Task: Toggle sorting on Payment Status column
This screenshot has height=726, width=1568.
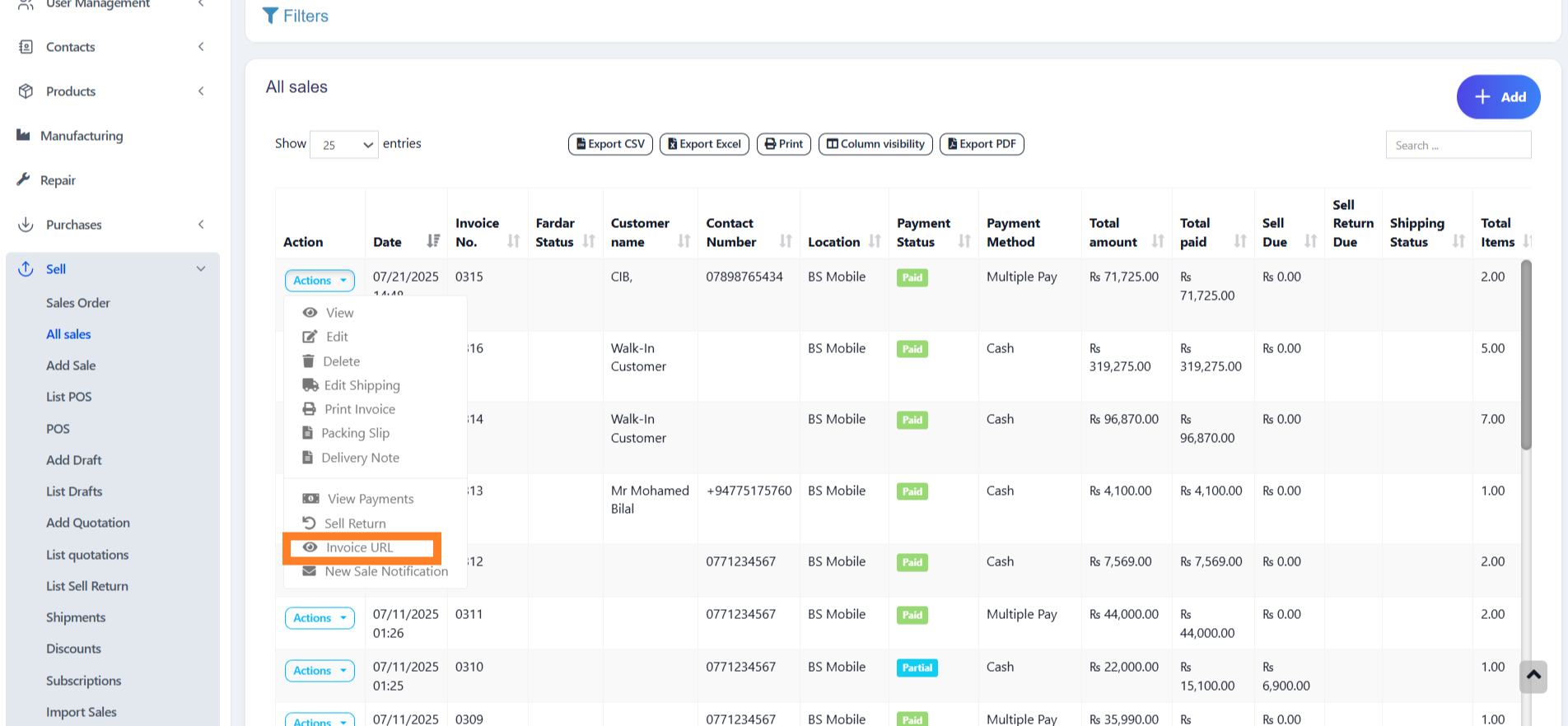Action: pyautogui.click(x=964, y=241)
